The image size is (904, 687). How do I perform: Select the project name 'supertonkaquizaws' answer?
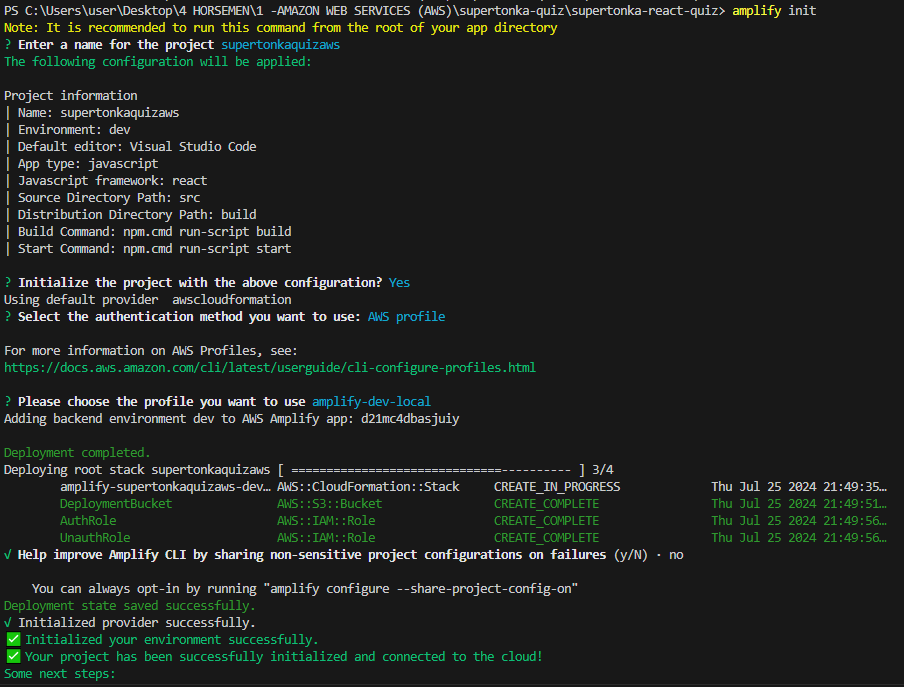pyautogui.click(x=280, y=45)
